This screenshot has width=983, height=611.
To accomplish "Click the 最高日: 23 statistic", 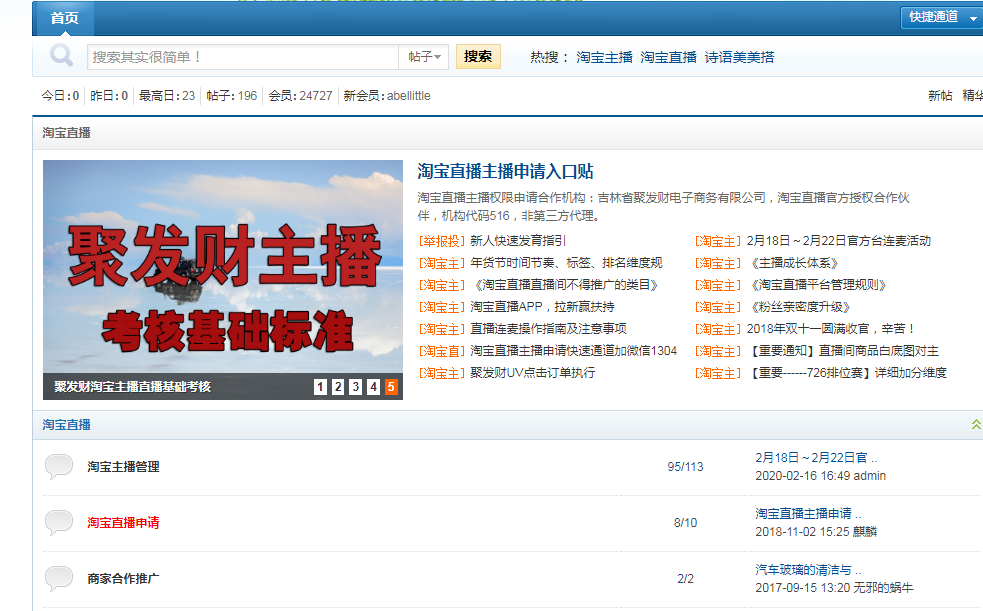I will click(x=167, y=96).
